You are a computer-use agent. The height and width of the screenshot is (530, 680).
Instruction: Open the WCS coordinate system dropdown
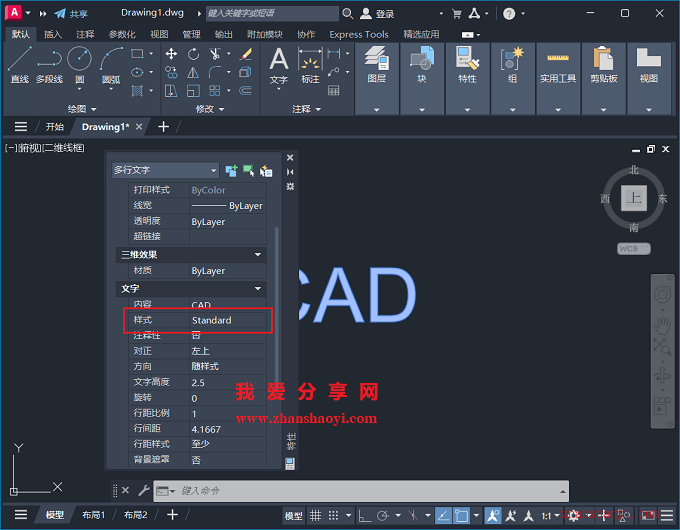pos(634,249)
